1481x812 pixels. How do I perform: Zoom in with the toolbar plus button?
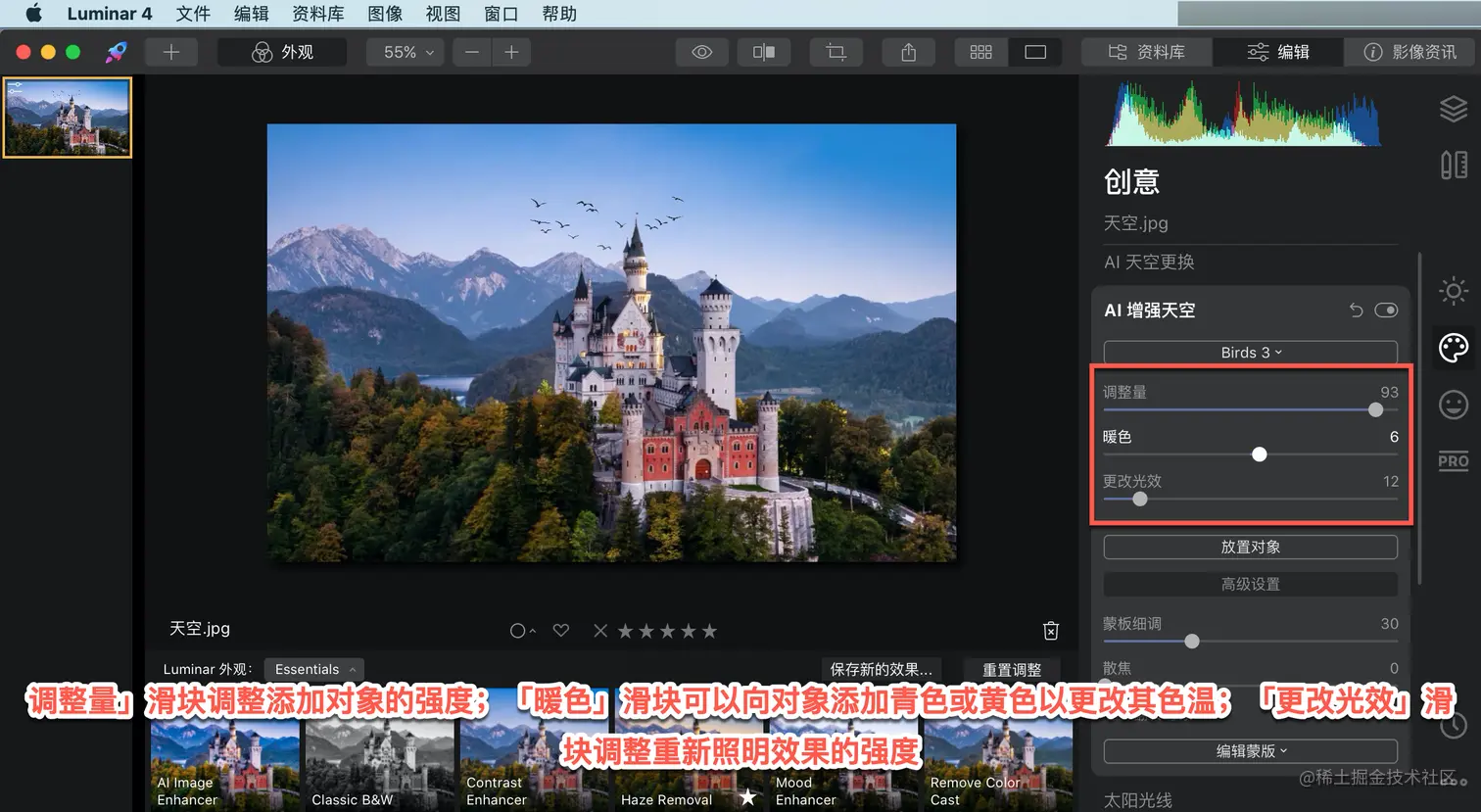pyautogui.click(x=511, y=52)
